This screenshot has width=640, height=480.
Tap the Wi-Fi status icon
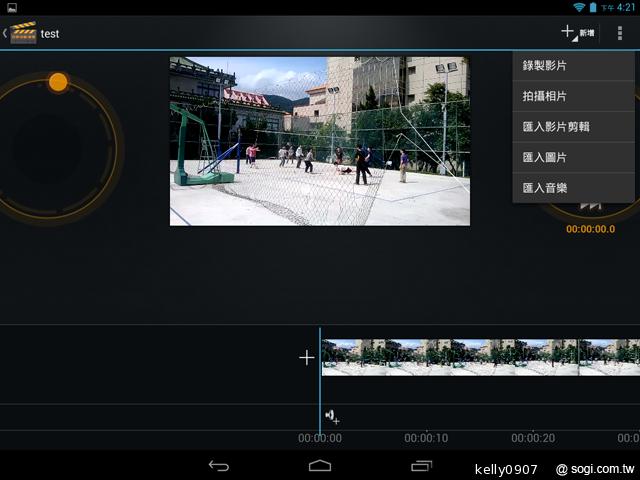[x=579, y=7]
